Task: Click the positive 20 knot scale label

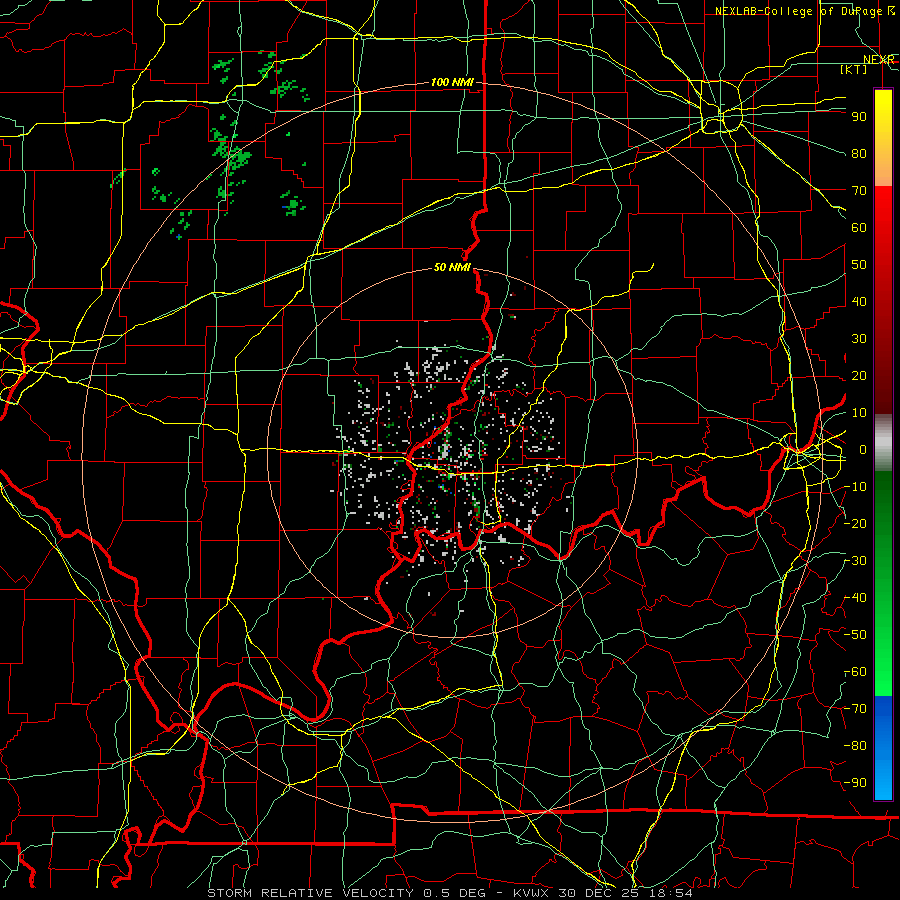Action: pos(859,375)
